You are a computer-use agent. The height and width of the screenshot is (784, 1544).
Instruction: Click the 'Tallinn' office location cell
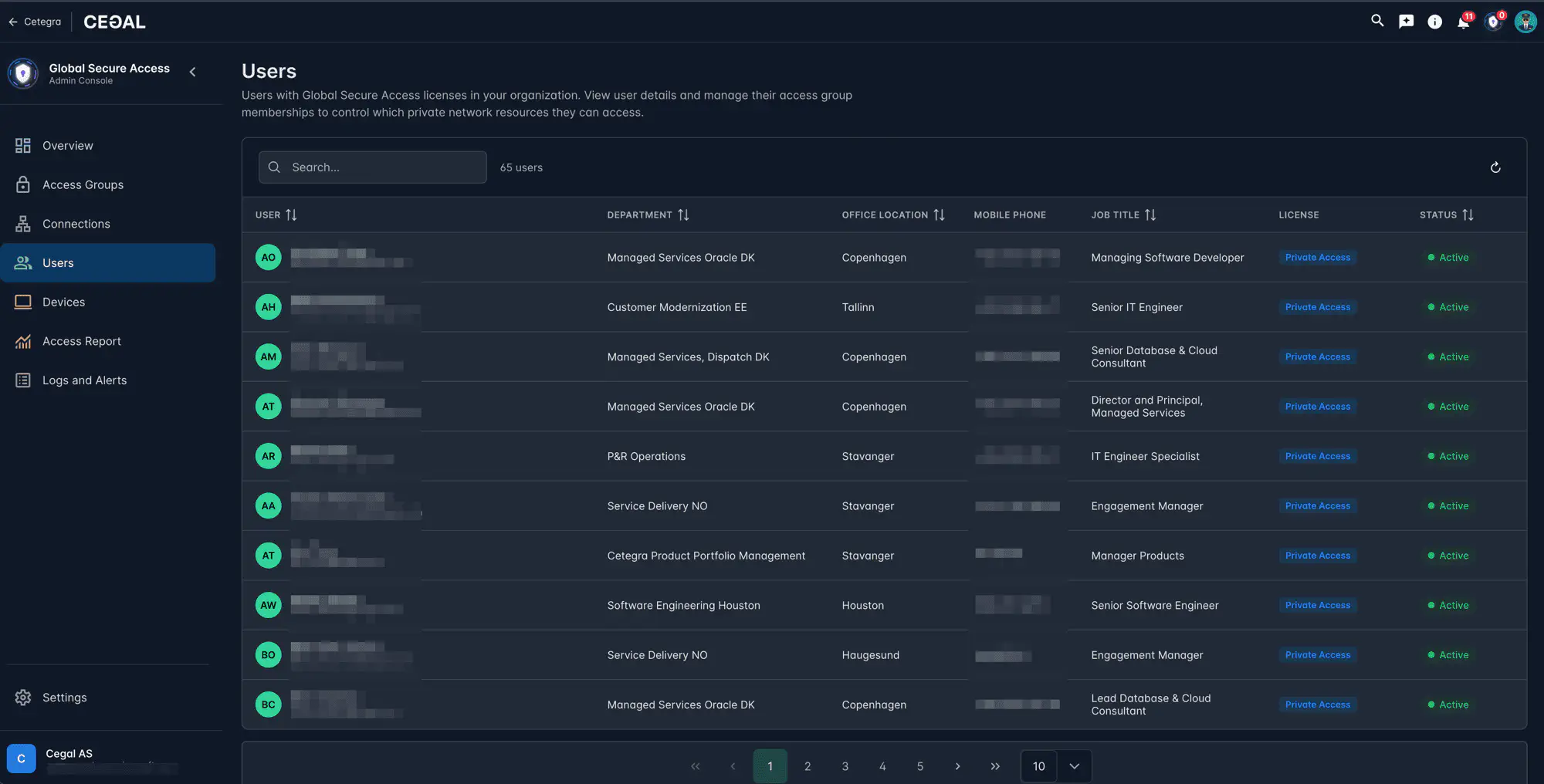click(x=858, y=307)
